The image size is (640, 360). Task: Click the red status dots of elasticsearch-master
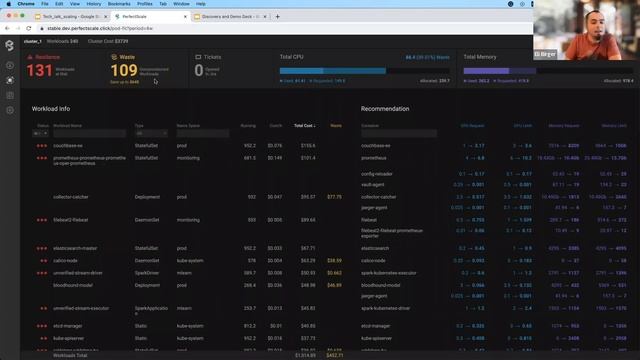42,248
